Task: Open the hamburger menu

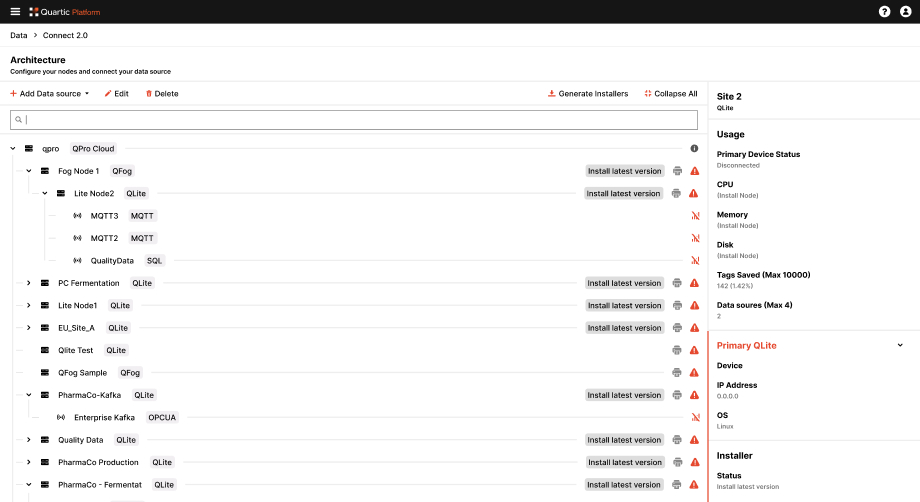Action: [x=15, y=12]
